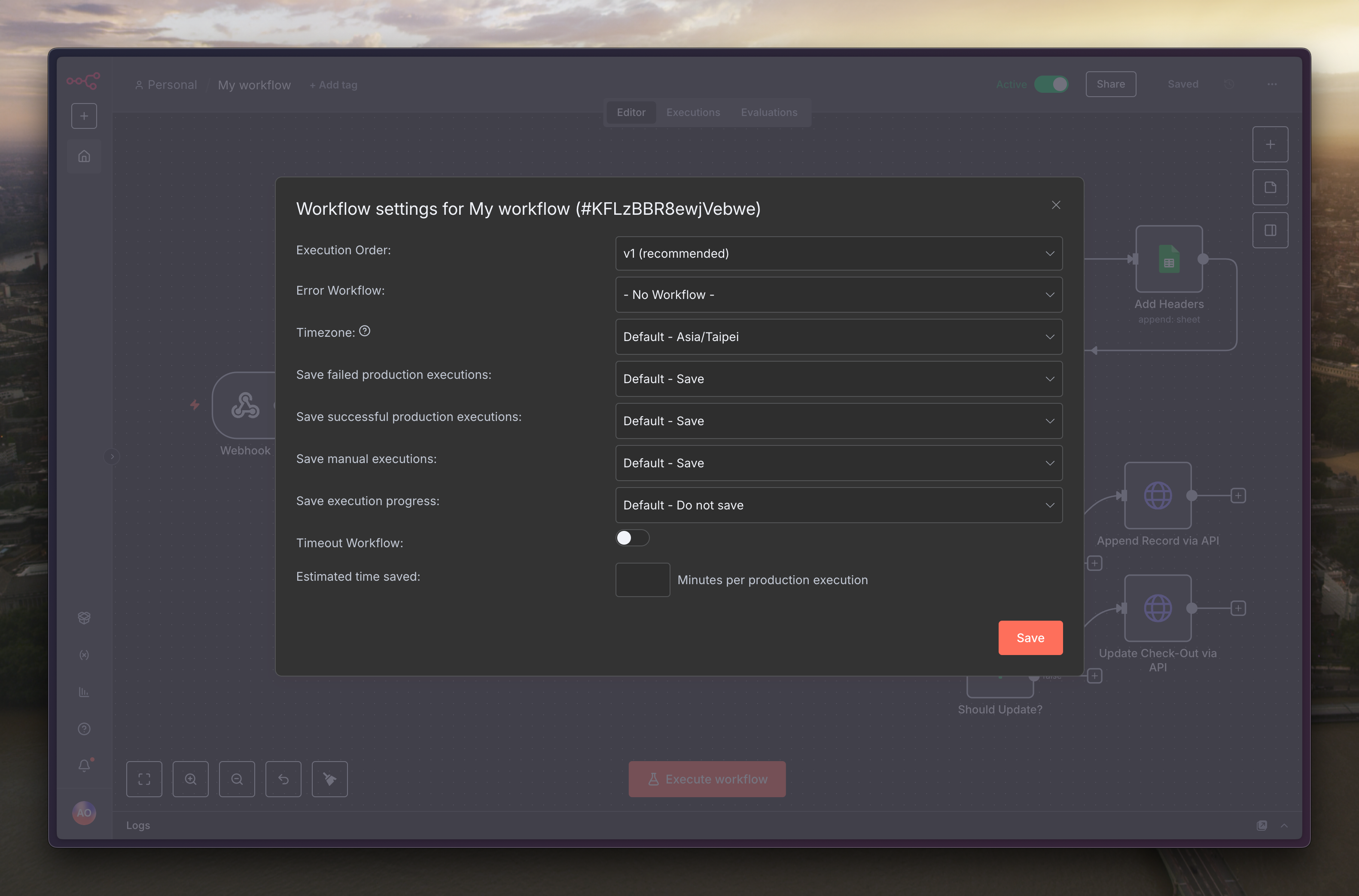
Task: Switch to the Executions tab
Action: click(692, 113)
